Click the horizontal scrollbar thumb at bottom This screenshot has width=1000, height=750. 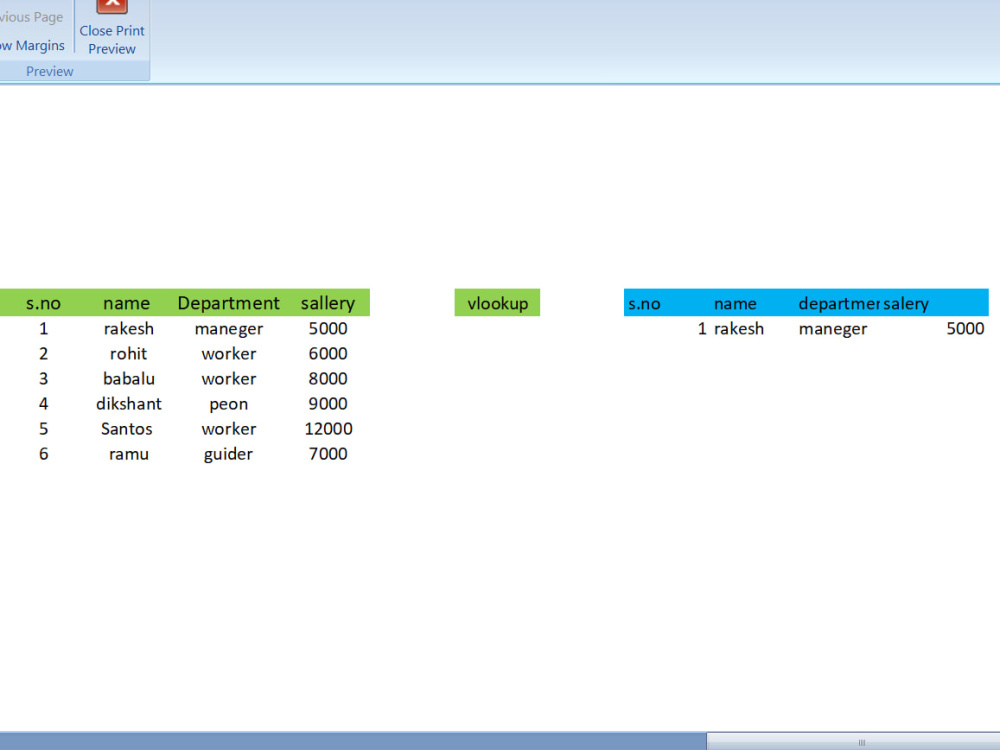pyautogui.click(x=853, y=742)
